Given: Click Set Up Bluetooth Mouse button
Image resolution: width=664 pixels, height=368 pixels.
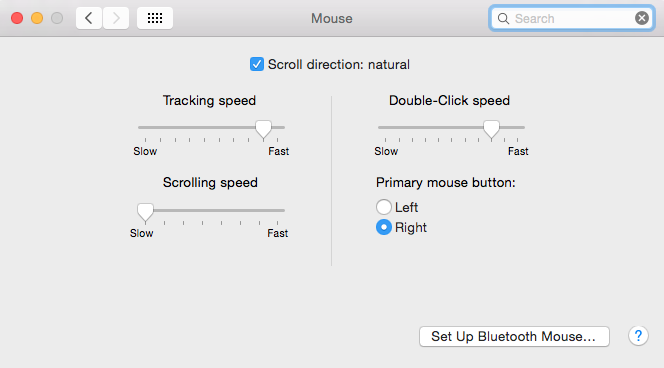Looking at the screenshot, I should pos(514,336).
